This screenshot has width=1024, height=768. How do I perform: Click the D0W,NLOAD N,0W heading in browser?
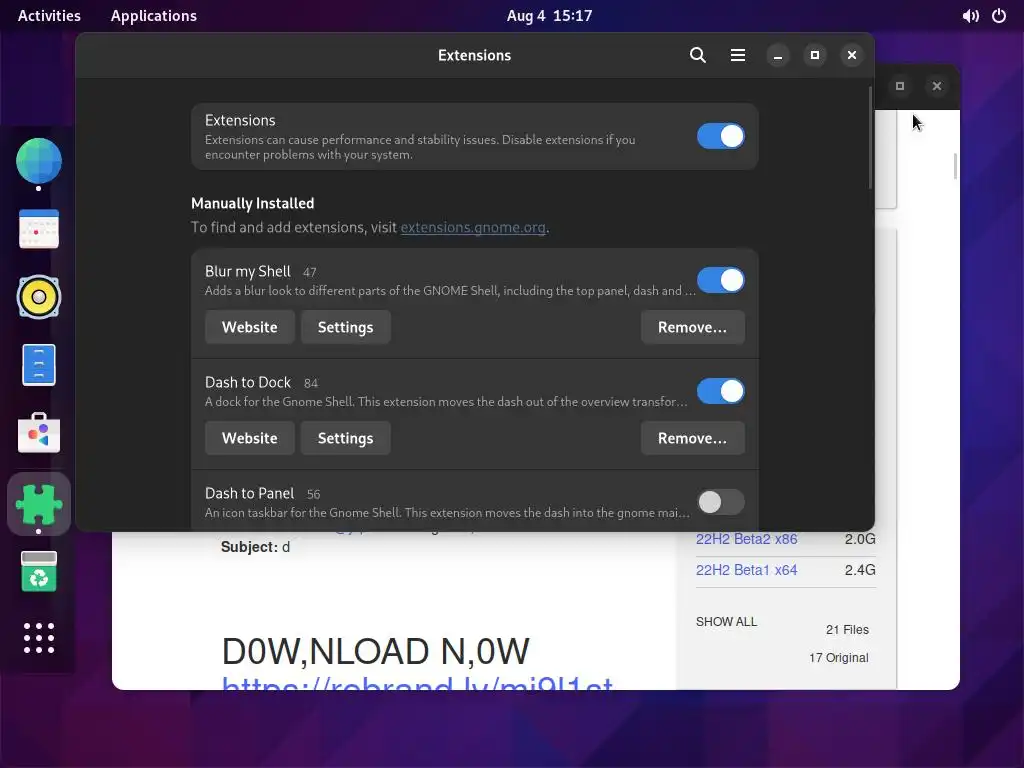tap(376, 651)
